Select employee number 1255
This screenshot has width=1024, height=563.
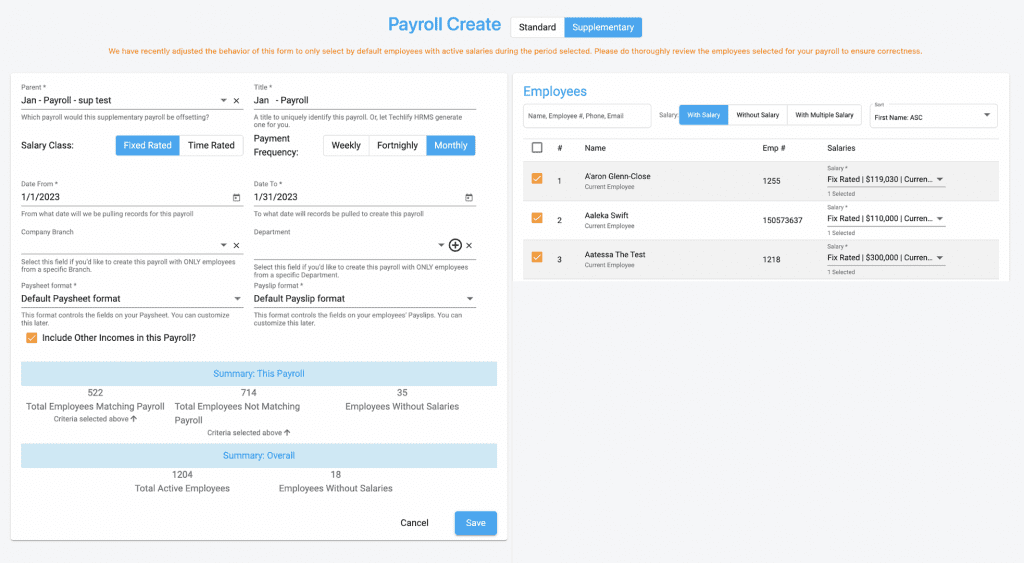tap(771, 181)
